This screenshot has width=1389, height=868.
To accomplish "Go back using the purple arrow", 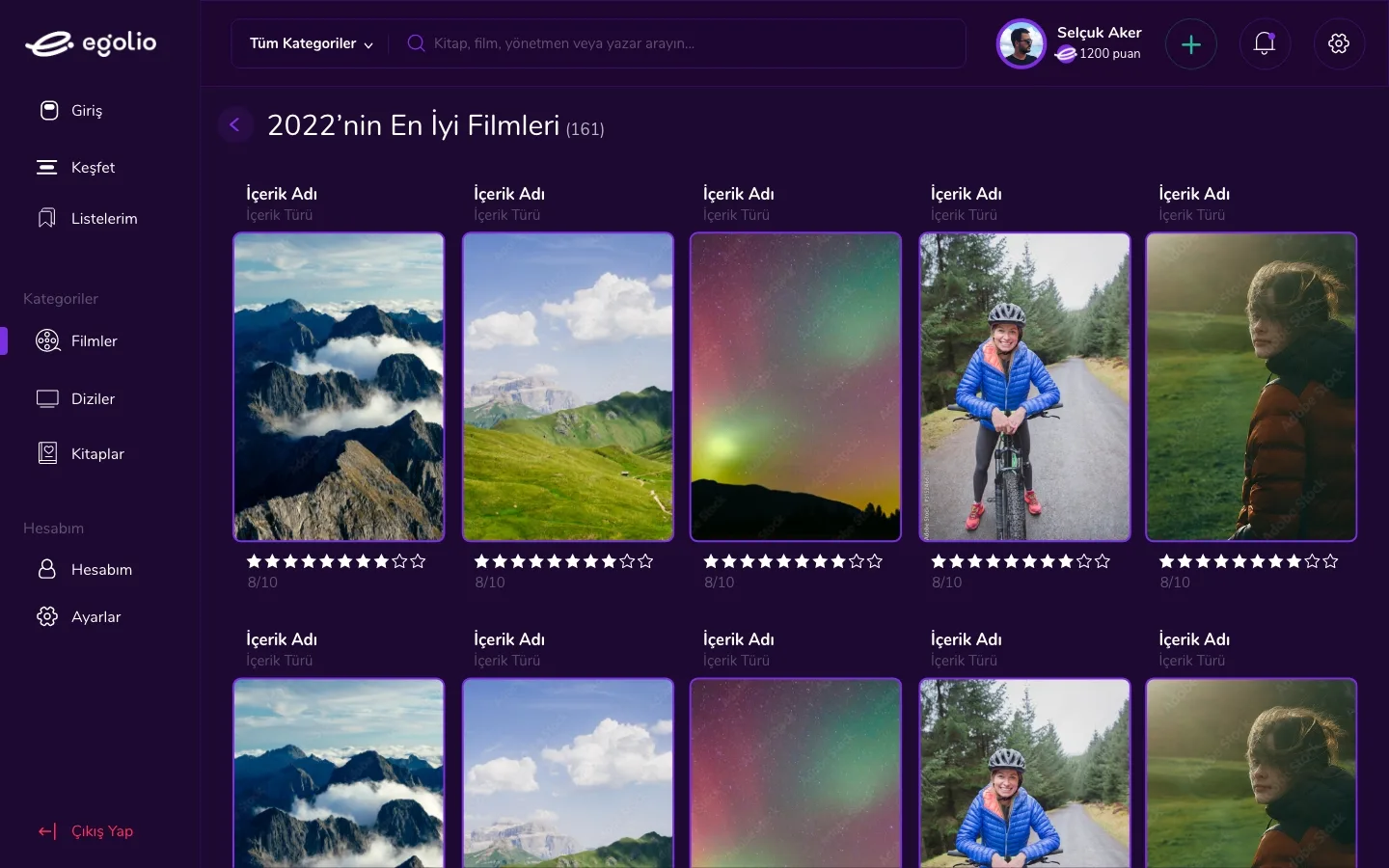I will click(x=235, y=124).
